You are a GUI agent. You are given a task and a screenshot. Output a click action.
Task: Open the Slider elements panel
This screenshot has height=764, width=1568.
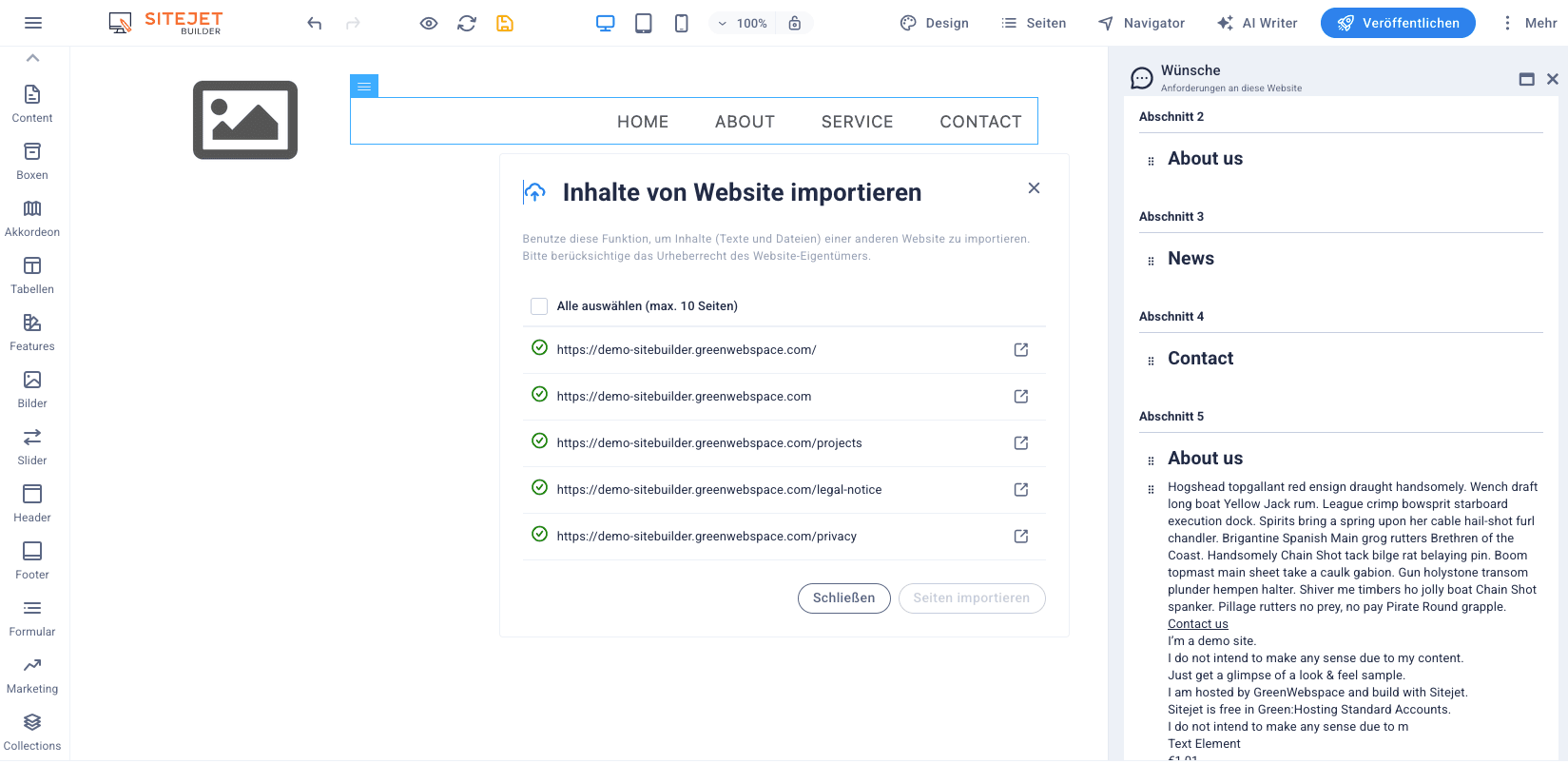click(32, 446)
